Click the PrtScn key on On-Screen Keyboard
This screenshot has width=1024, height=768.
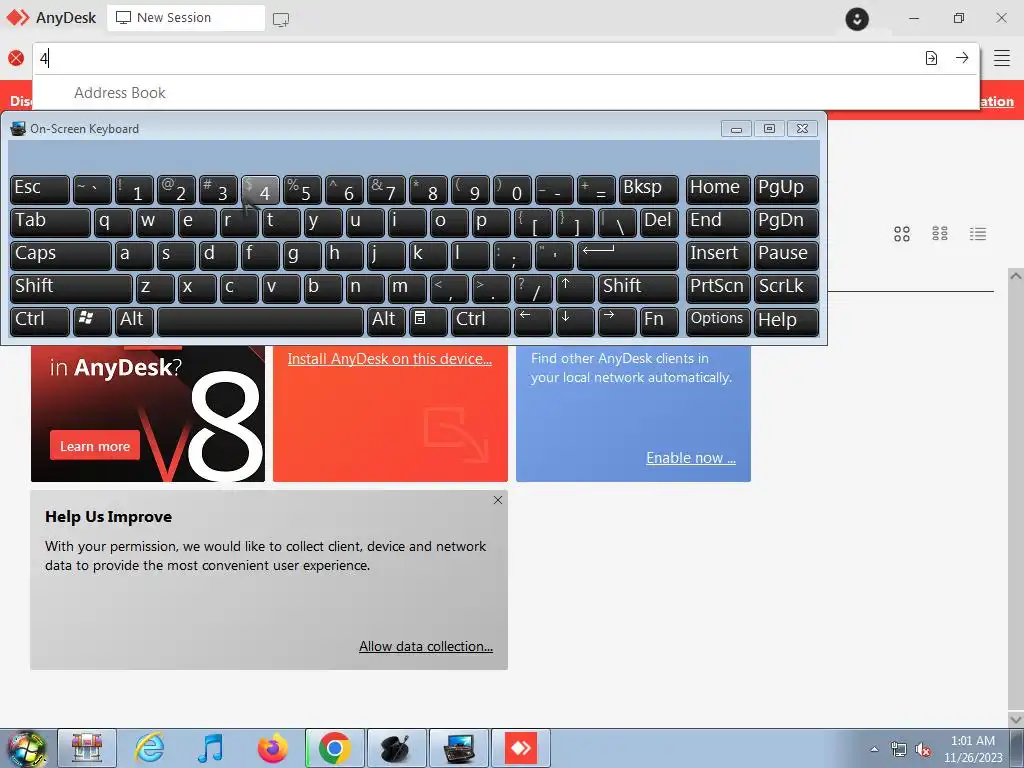717,288
